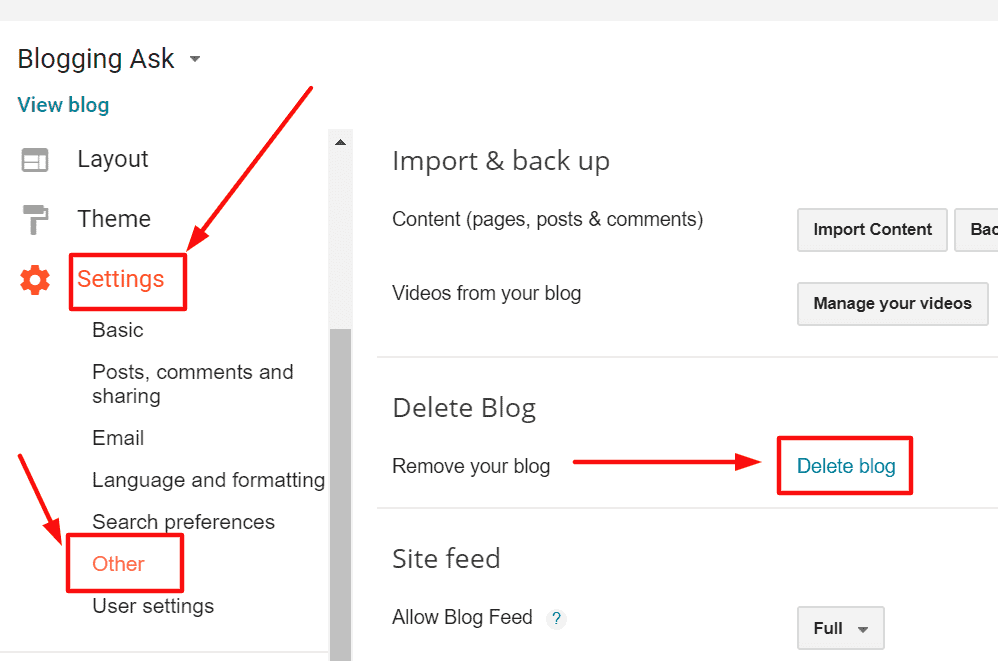Go to Basic settings
998x661 pixels.
[118, 330]
